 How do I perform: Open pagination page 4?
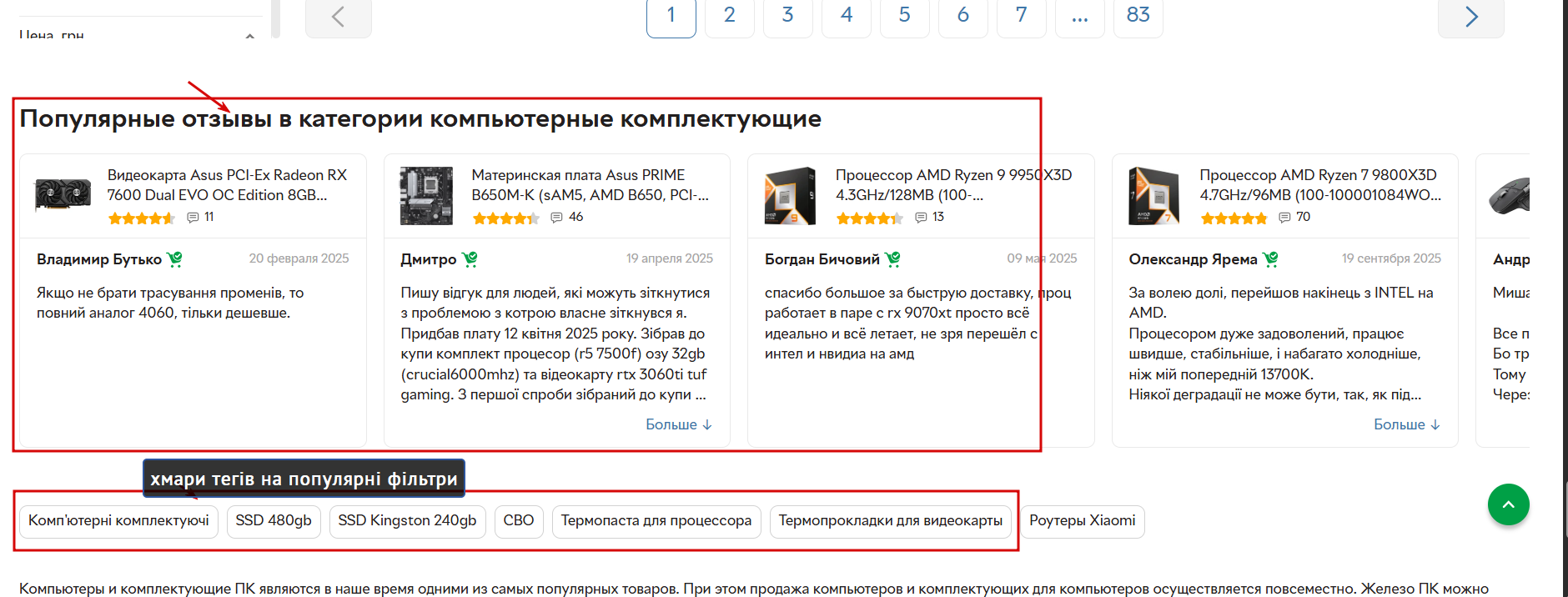pos(847,15)
